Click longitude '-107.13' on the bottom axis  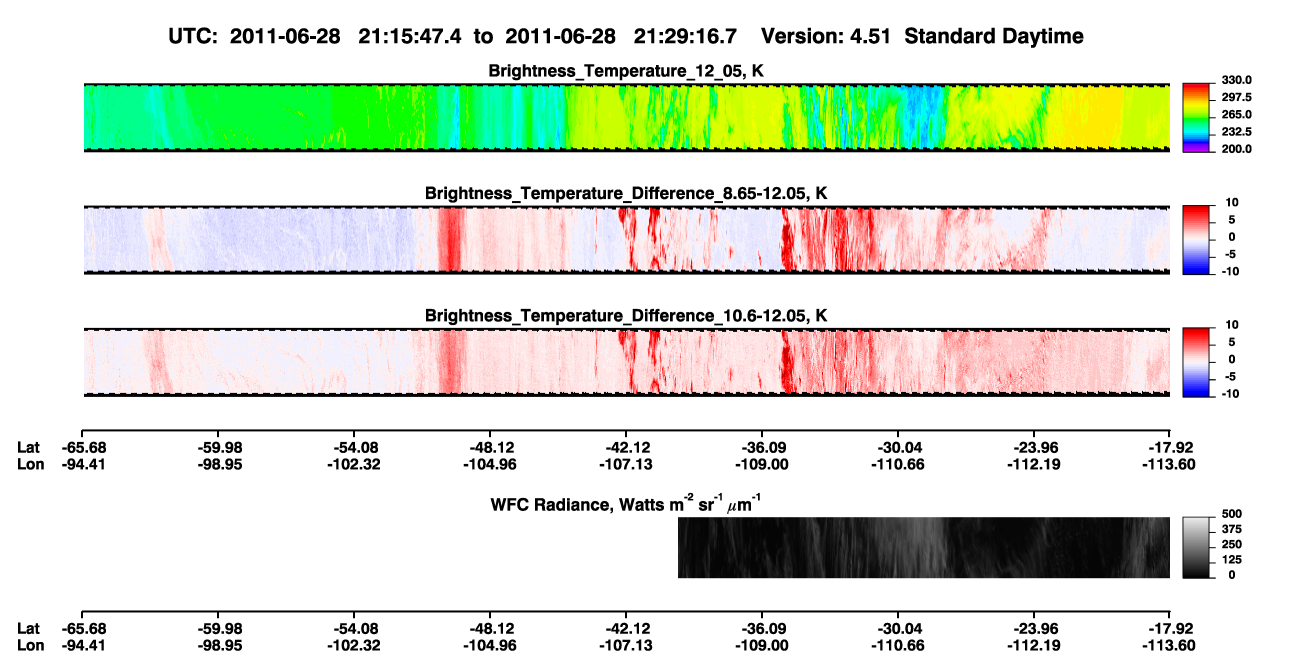[626, 644]
